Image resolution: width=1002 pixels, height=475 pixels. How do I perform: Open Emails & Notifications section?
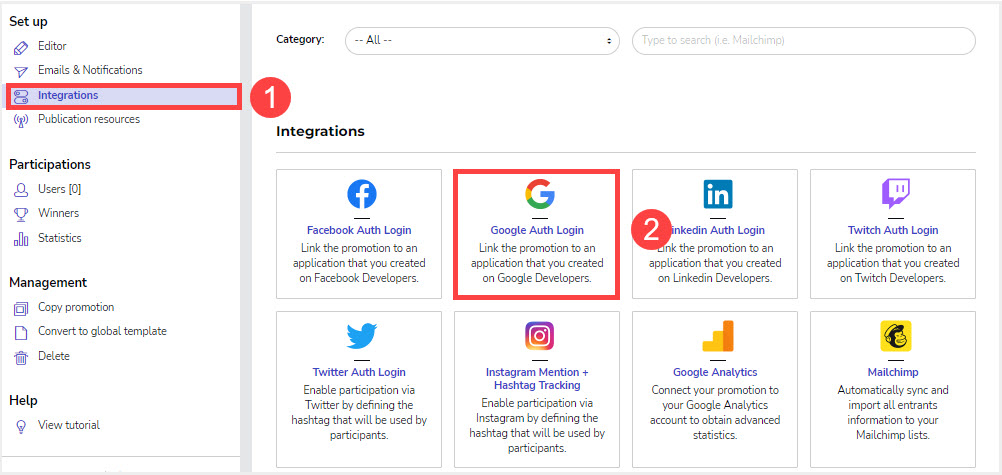(x=90, y=70)
